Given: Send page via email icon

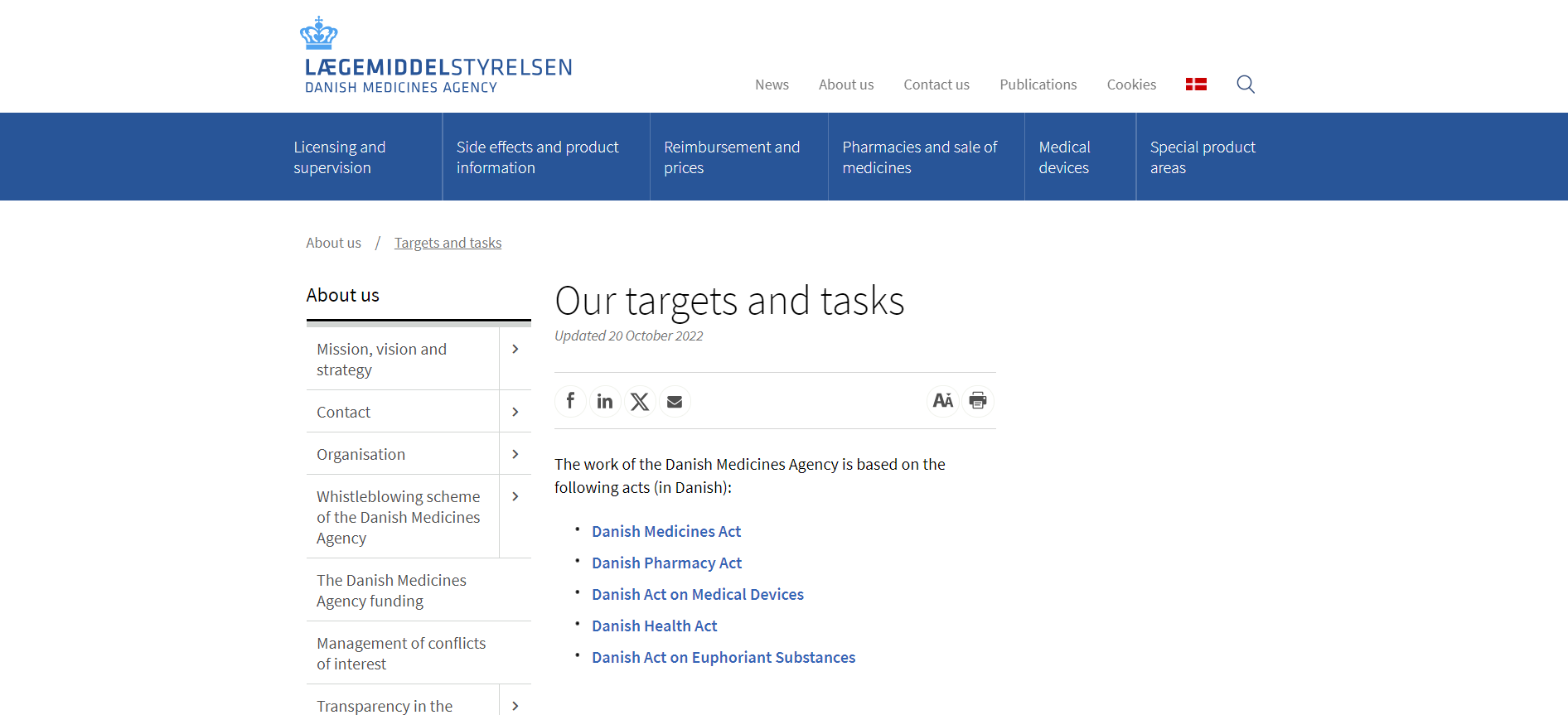Looking at the screenshot, I should 675,401.
